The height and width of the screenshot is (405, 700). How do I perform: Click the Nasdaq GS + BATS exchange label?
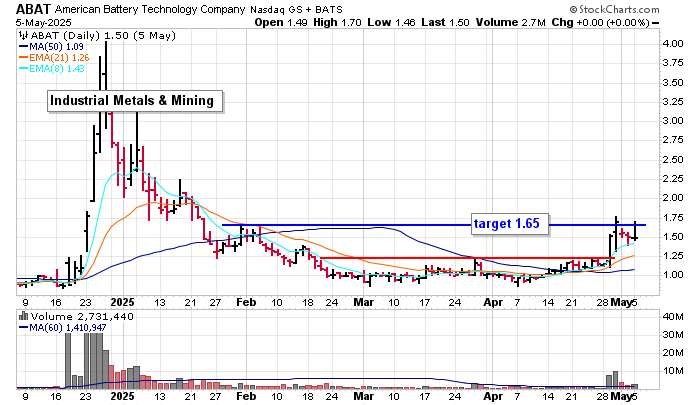(296, 9)
